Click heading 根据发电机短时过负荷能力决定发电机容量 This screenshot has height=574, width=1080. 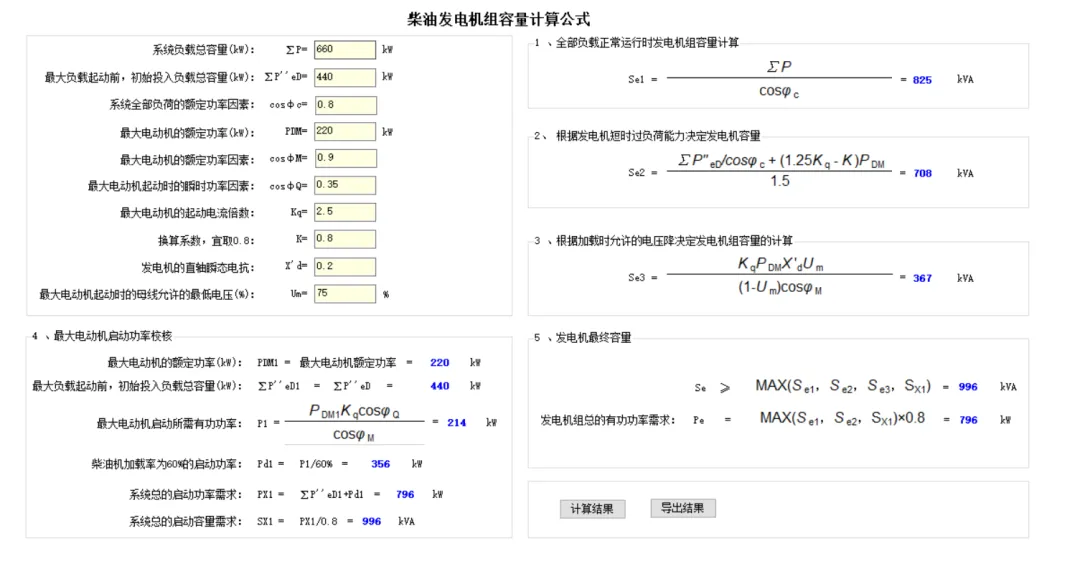(658, 136)
